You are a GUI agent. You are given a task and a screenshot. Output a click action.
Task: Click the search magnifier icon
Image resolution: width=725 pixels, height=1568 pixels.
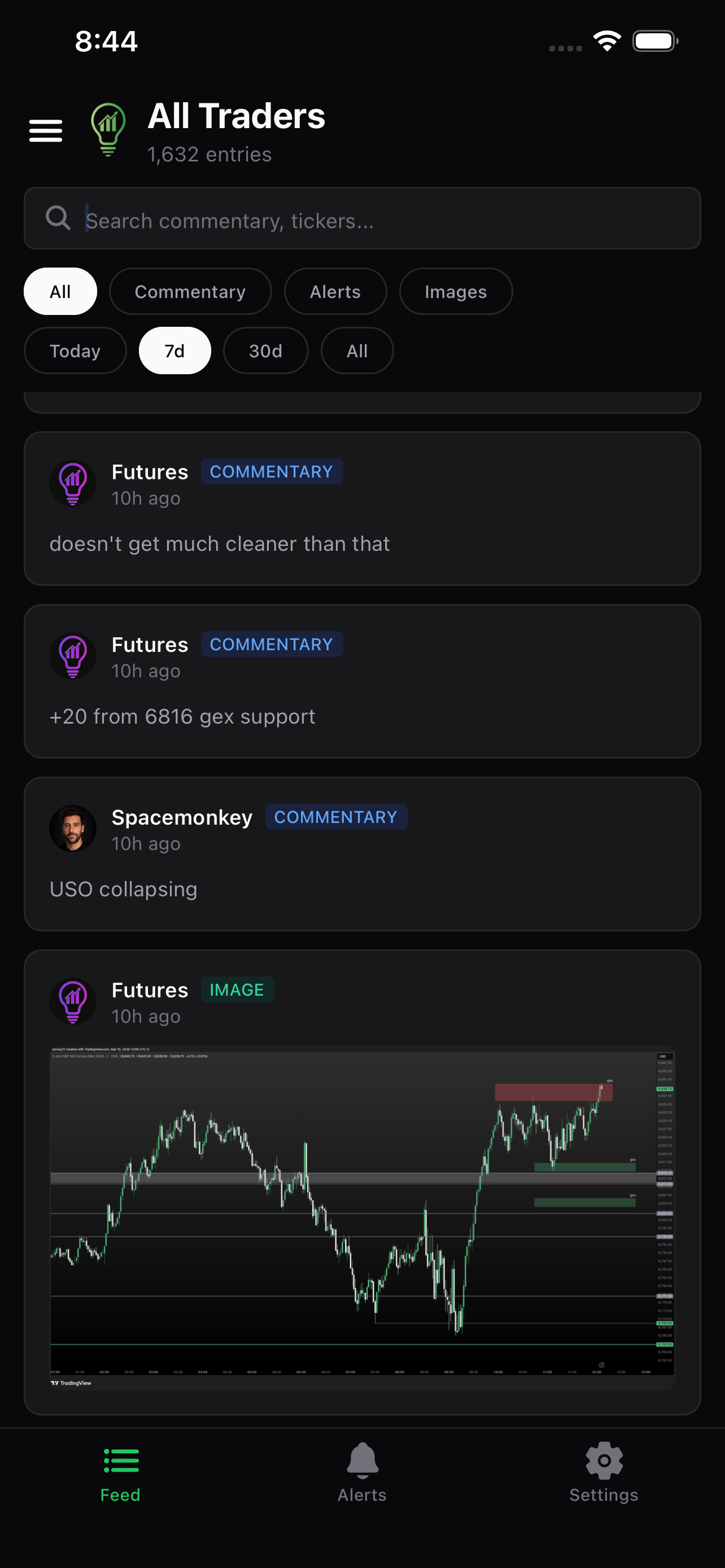[x=56, y=218]
